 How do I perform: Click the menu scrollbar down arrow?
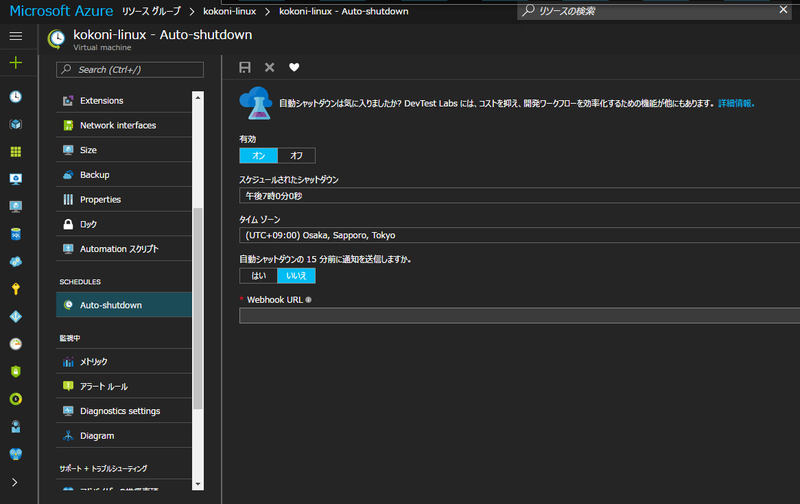(x=198, y=484)
